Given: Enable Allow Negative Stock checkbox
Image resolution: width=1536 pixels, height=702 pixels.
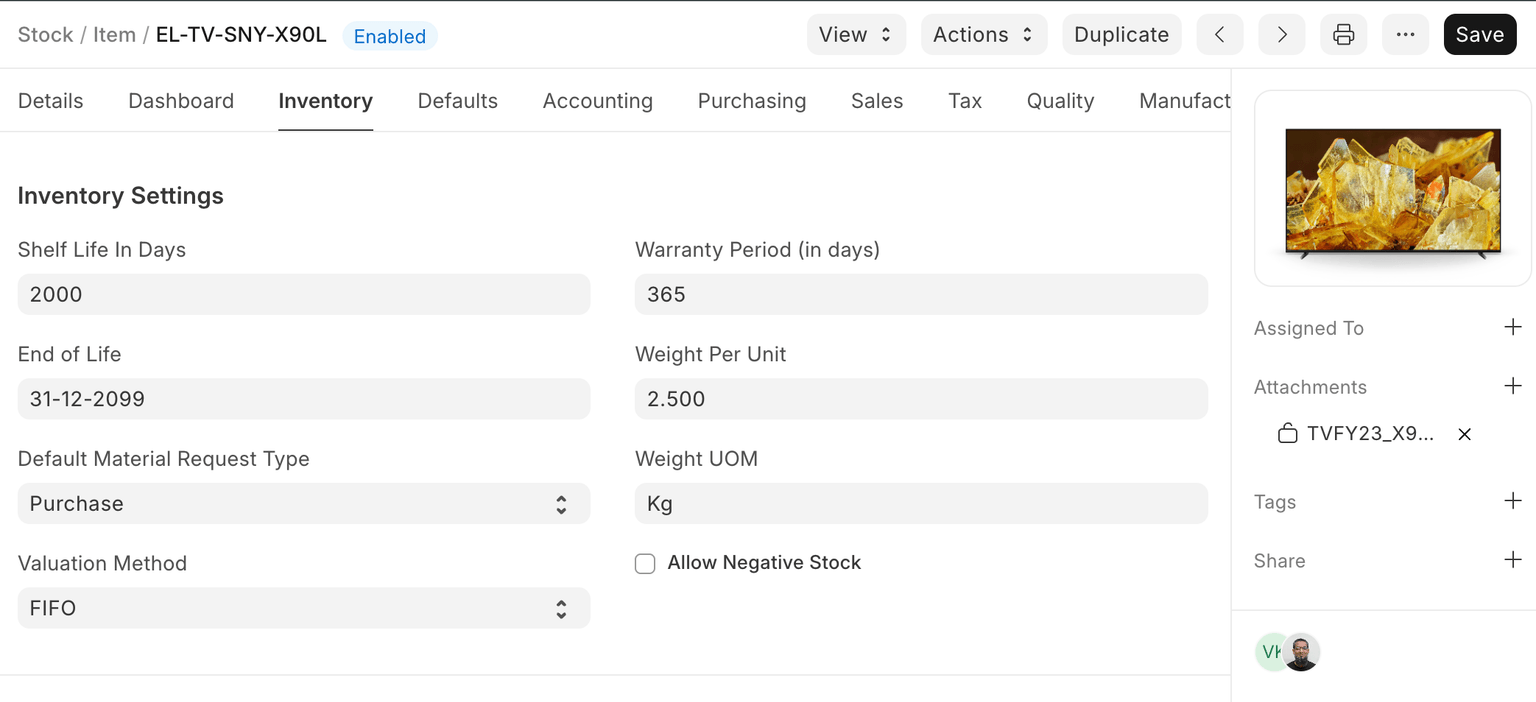Looking at the screenshot, I should 646,564.
